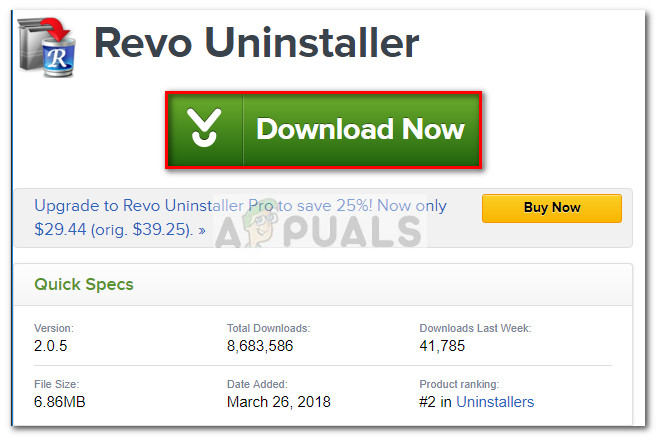656x437 pixels.
Task: Click the Version label
Action: (54, 328)
